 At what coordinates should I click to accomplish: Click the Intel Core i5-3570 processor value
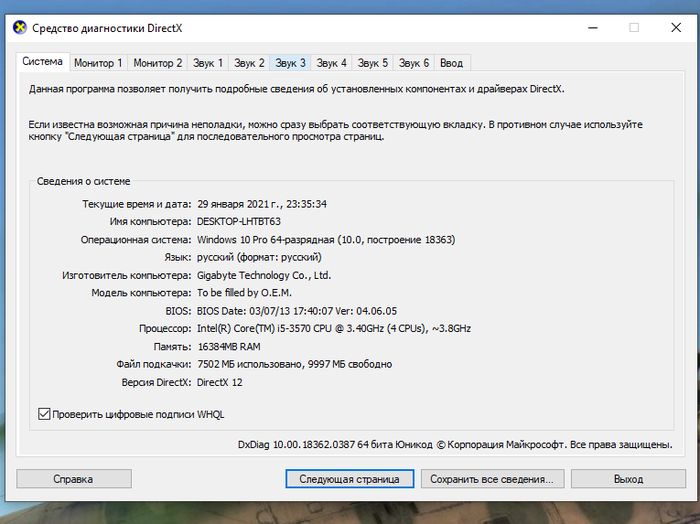(334, 329)
